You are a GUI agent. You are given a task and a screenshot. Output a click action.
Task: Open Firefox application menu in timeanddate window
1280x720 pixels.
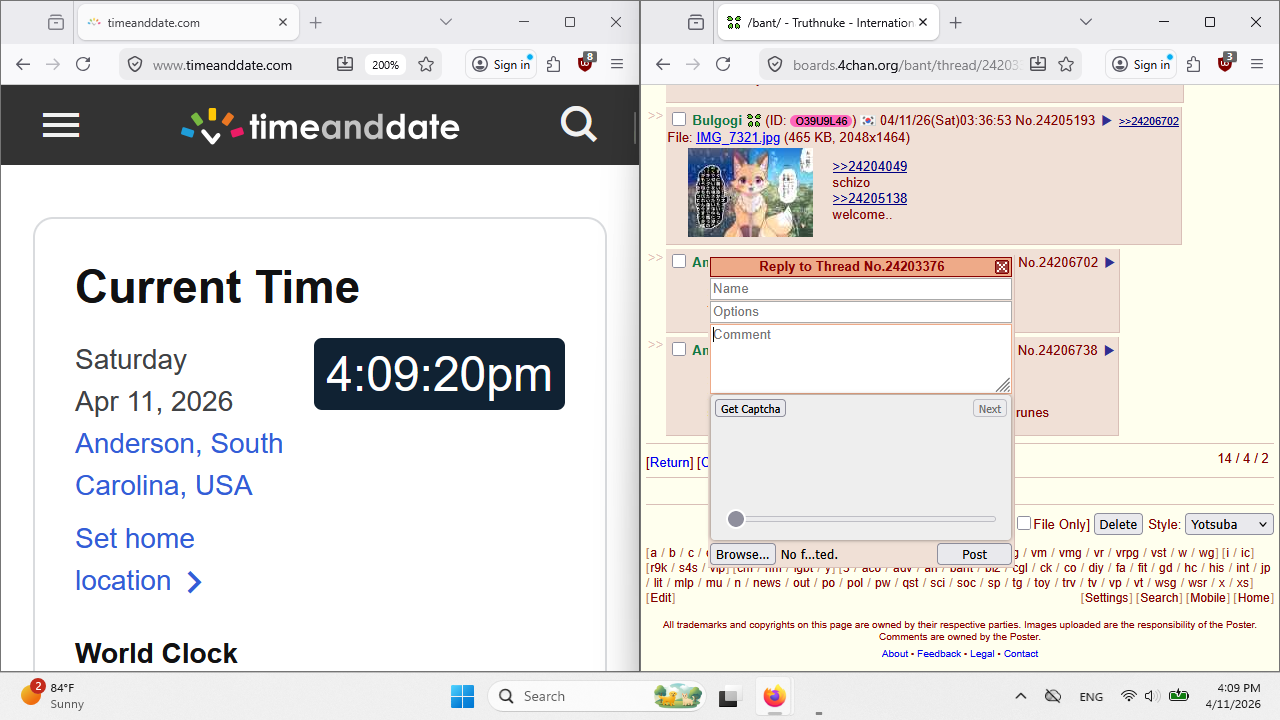(x=617, y=64)
